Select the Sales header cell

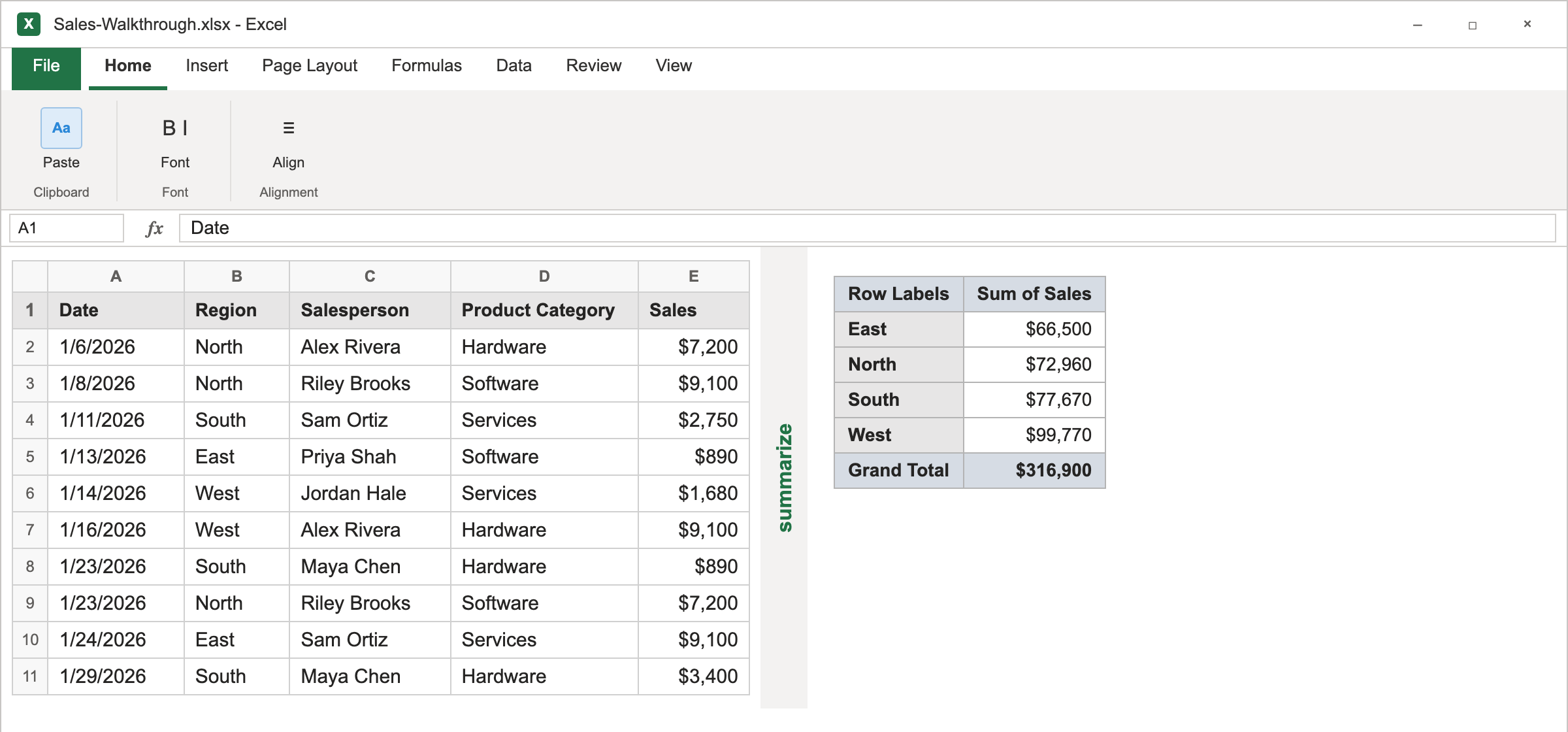(694, 310)
